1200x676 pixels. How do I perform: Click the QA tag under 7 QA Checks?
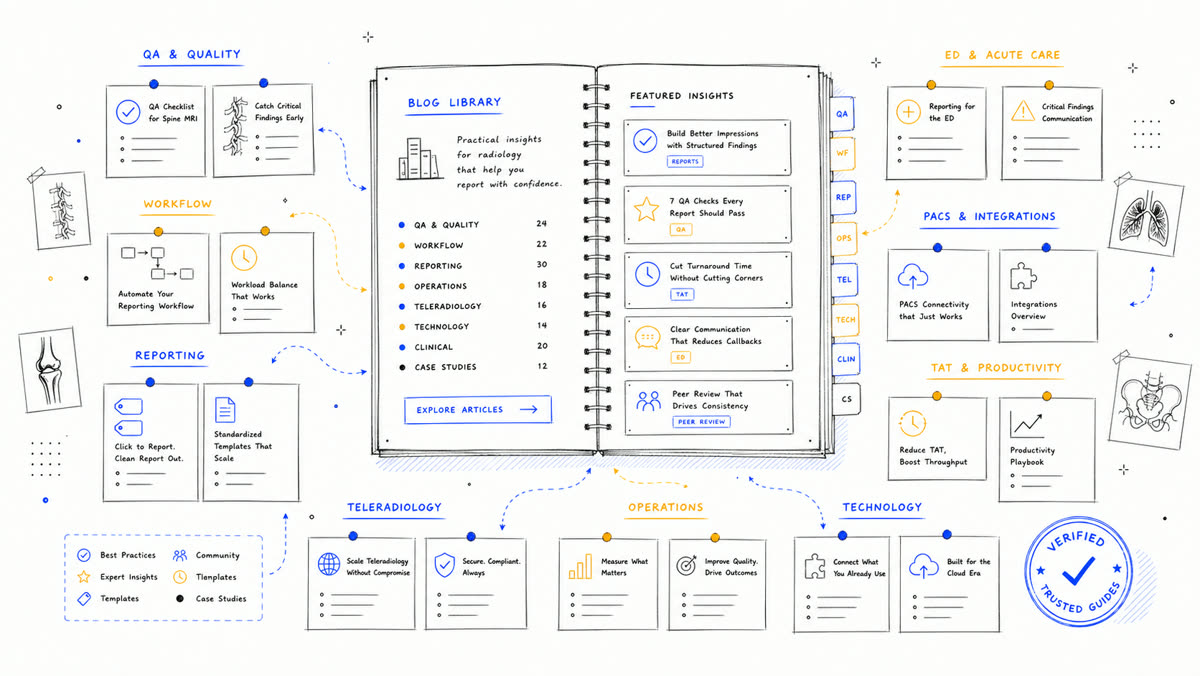tap(681, 229)
